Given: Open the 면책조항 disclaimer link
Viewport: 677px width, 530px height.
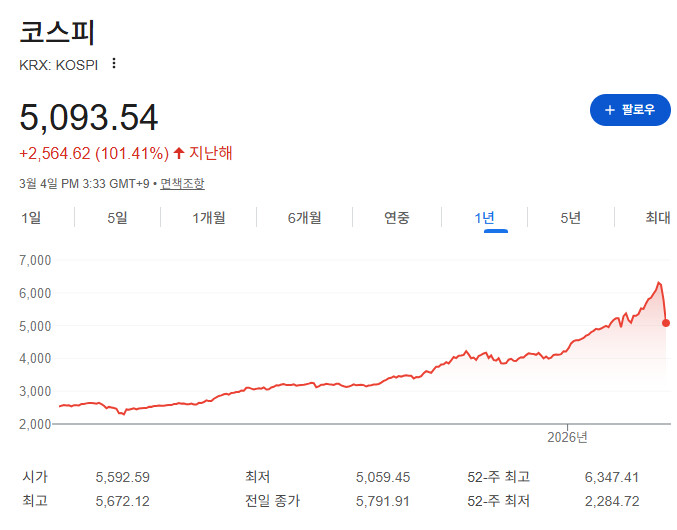Looking at the screenshot, I should 182,183.
